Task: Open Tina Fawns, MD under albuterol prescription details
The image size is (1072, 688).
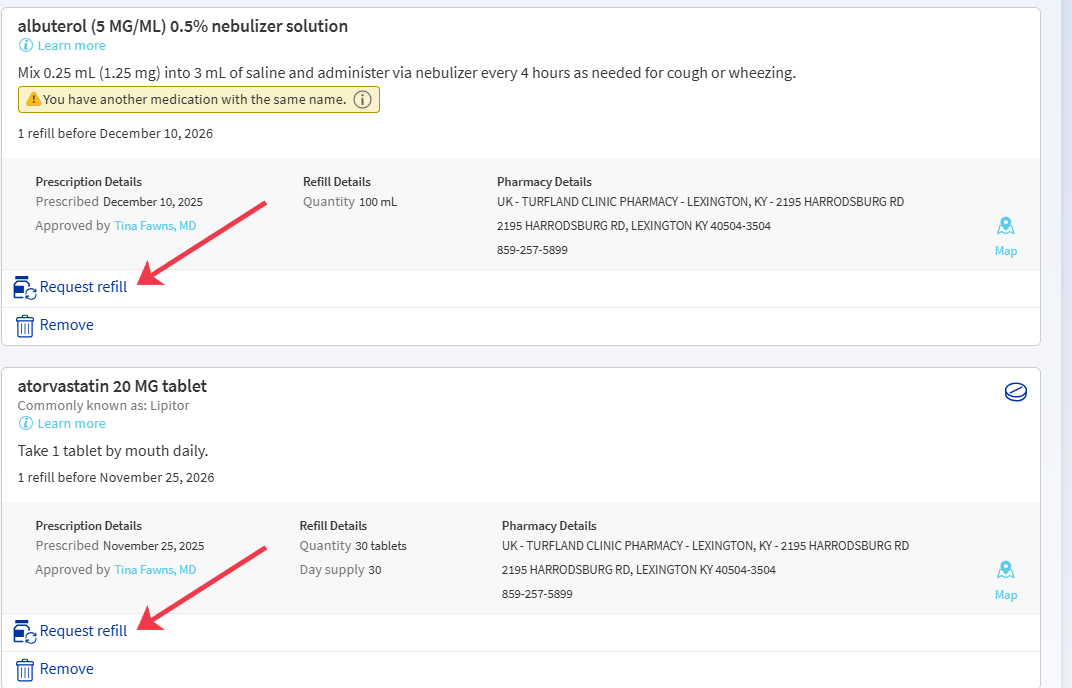Action: click(155, 225)
